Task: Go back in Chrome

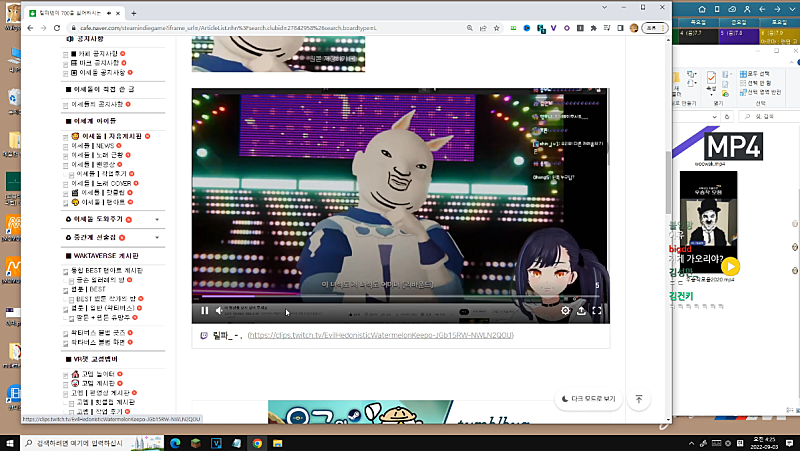Action: (x=30, y=28)
